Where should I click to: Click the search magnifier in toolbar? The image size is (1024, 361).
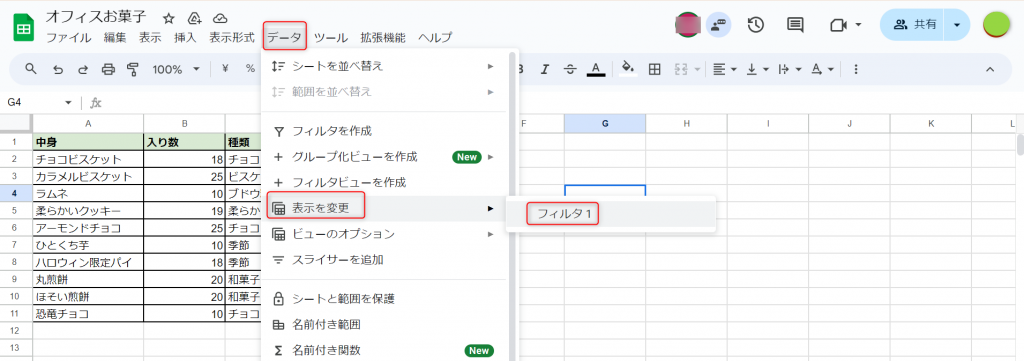coord(31,69)
